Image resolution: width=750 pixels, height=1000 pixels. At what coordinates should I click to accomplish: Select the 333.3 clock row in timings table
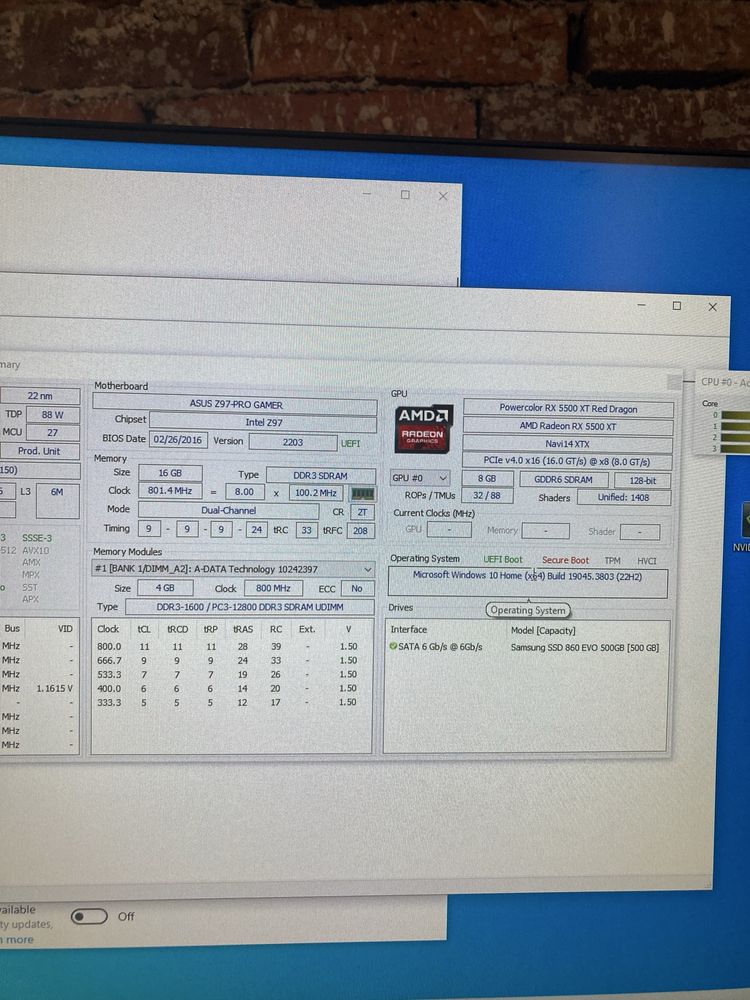click(230, 702)
